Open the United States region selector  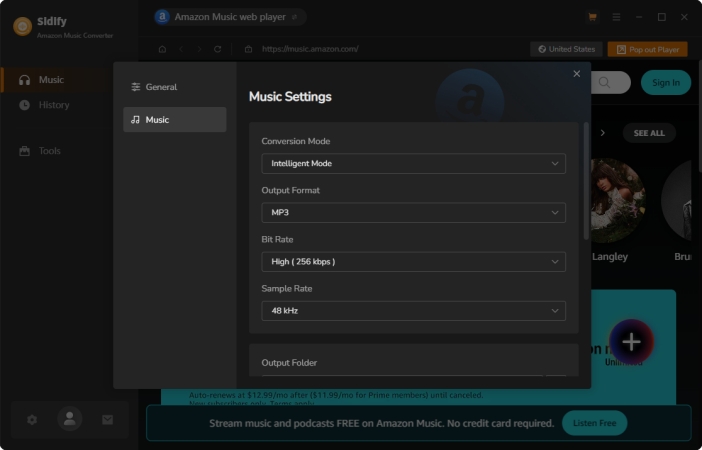[567, 49]
